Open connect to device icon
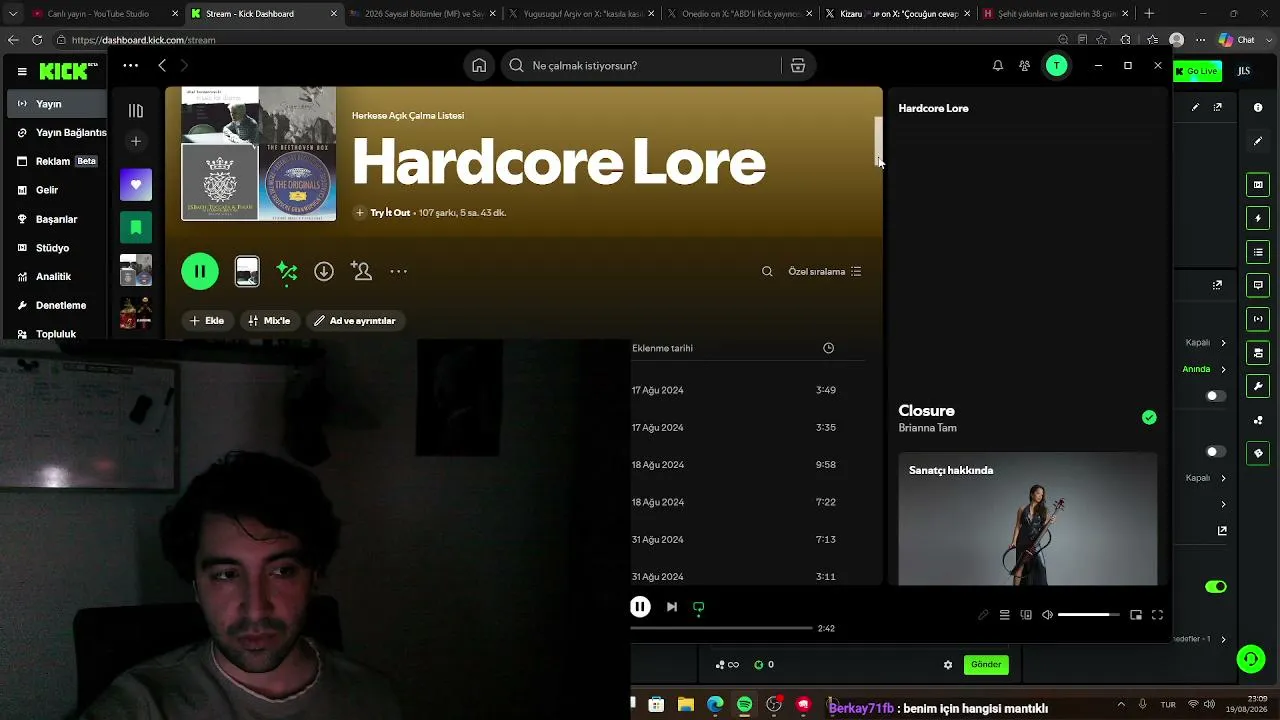This screenshot has width=1280, height=720. point(1026,615)
